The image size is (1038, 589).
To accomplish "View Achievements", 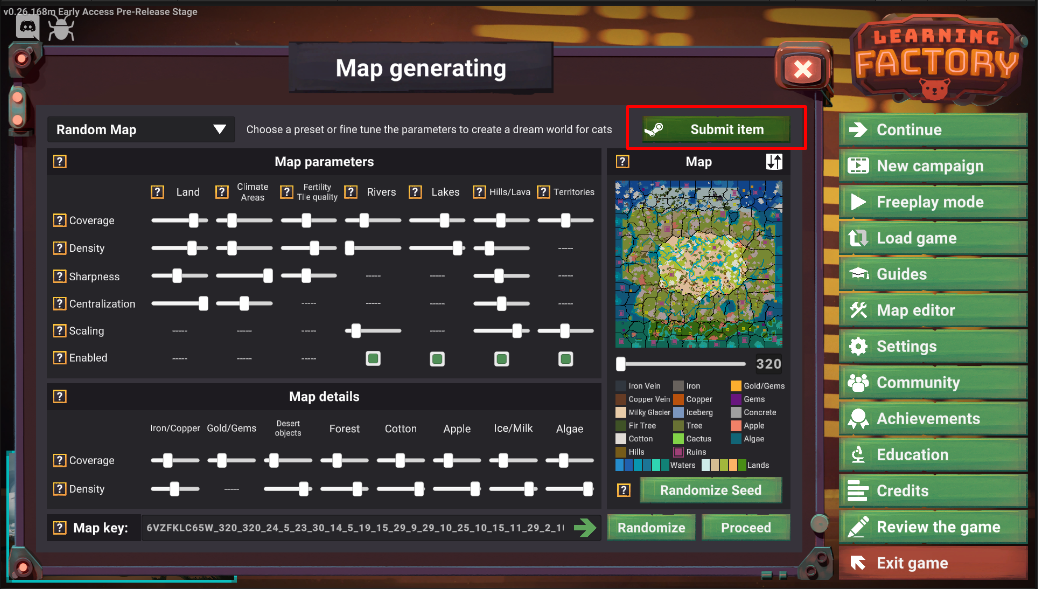I will (933, 419).
